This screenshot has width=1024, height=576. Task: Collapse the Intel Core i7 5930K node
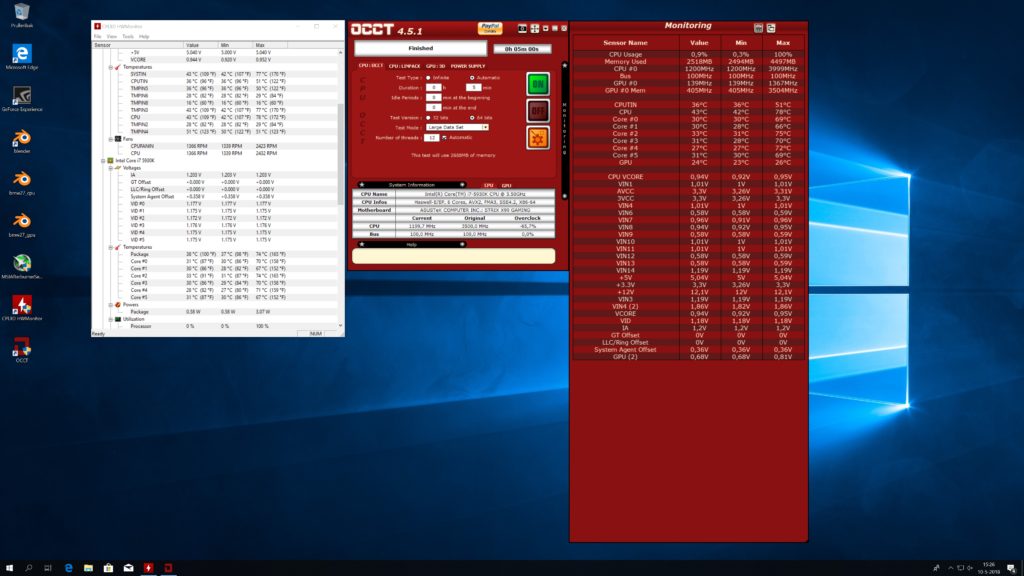103,161
